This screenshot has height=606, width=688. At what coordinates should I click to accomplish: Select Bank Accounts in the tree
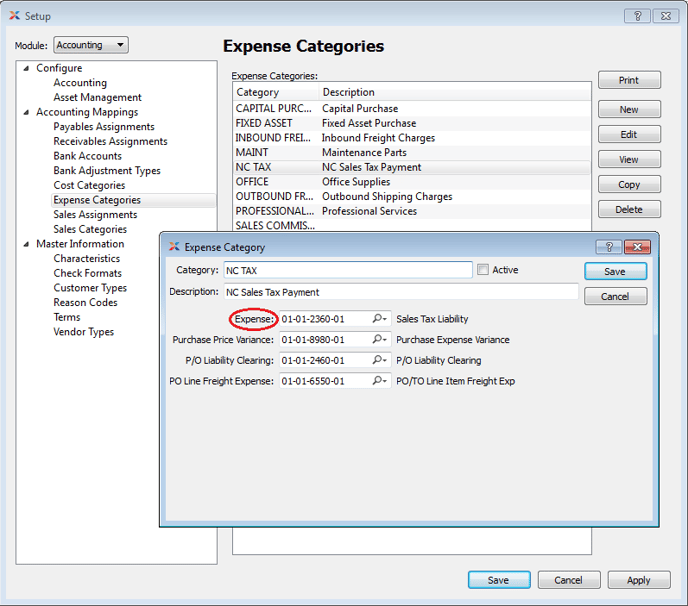point(87,156)
